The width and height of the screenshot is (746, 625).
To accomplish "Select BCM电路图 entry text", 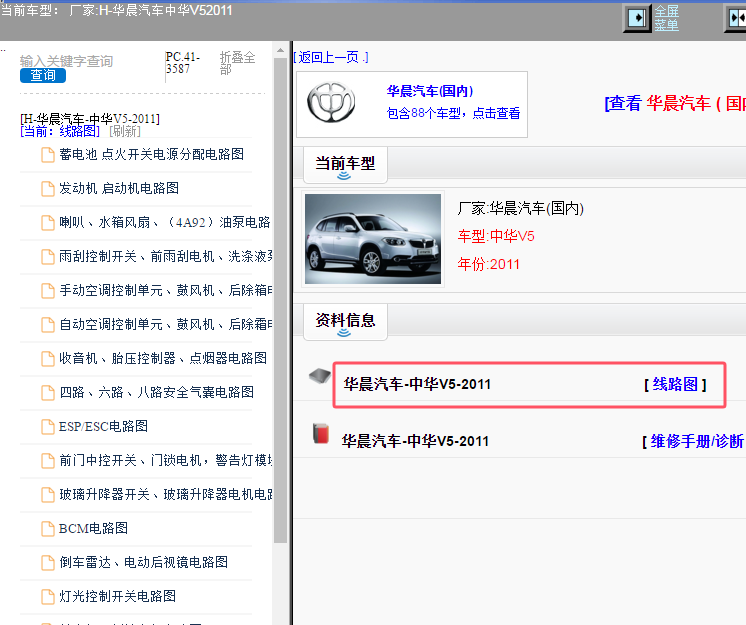I will [x=93, y=528].
